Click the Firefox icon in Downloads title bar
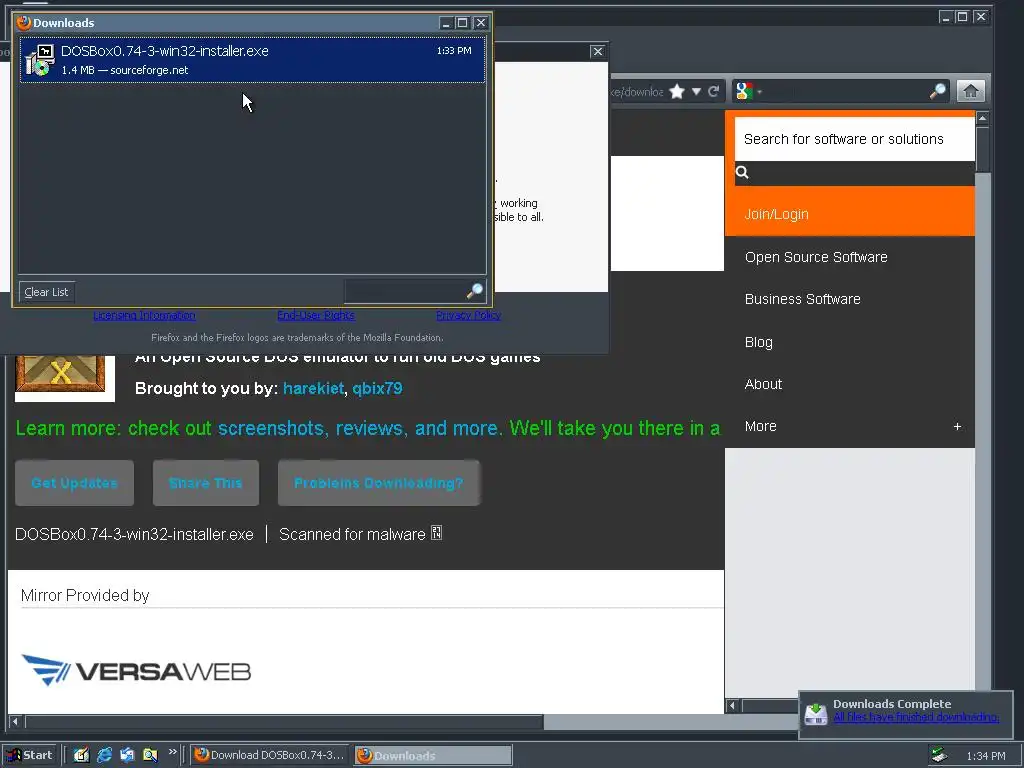 (24, 23)
